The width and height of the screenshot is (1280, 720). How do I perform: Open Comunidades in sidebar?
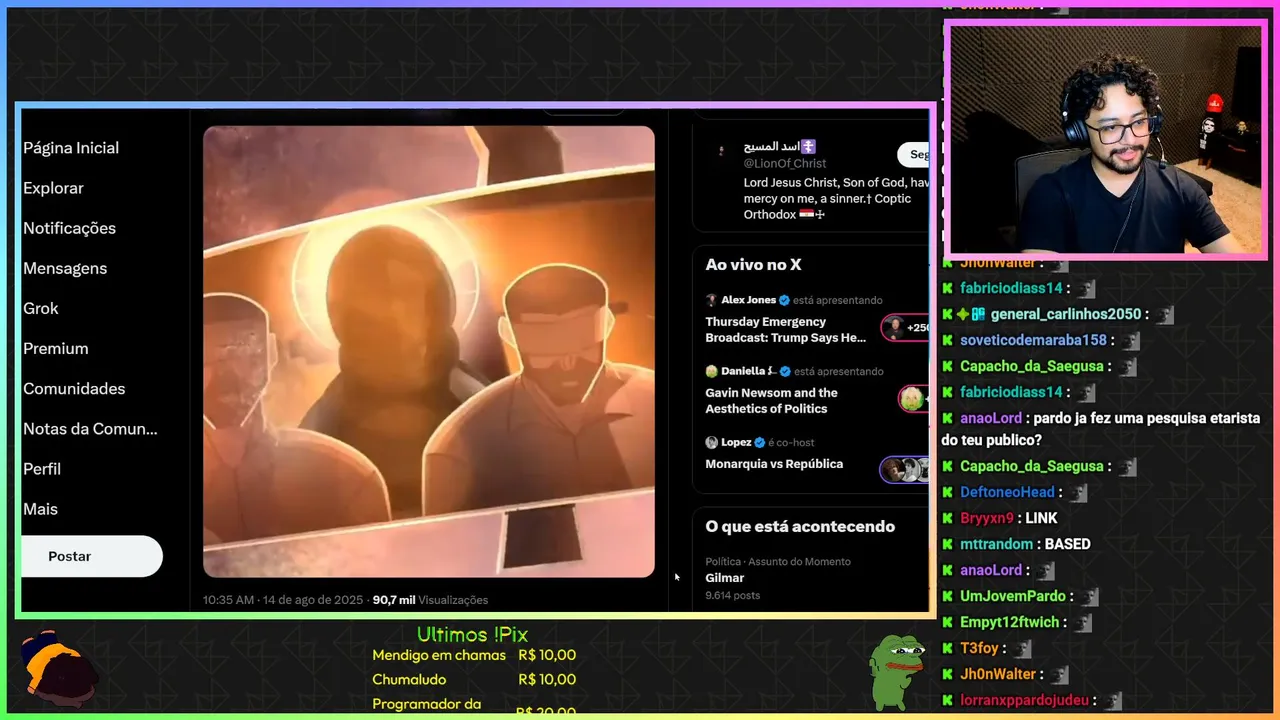[x=74, y=388]
